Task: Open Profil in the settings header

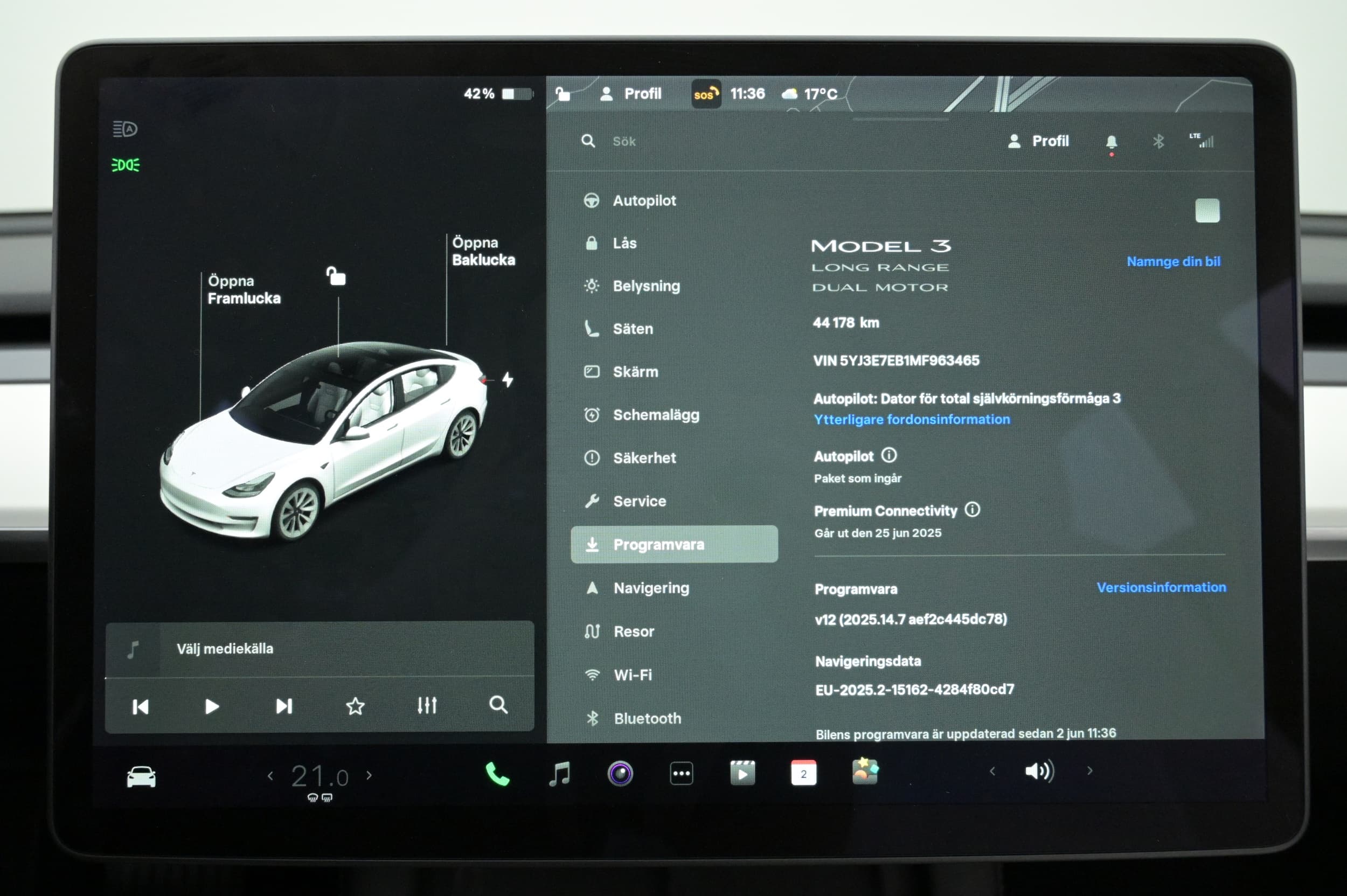Action: point(1038,141)
